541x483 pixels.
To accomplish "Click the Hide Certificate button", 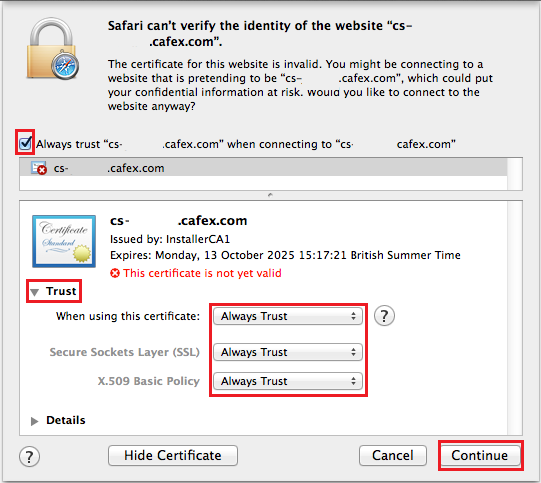I will tap(173, 455).
